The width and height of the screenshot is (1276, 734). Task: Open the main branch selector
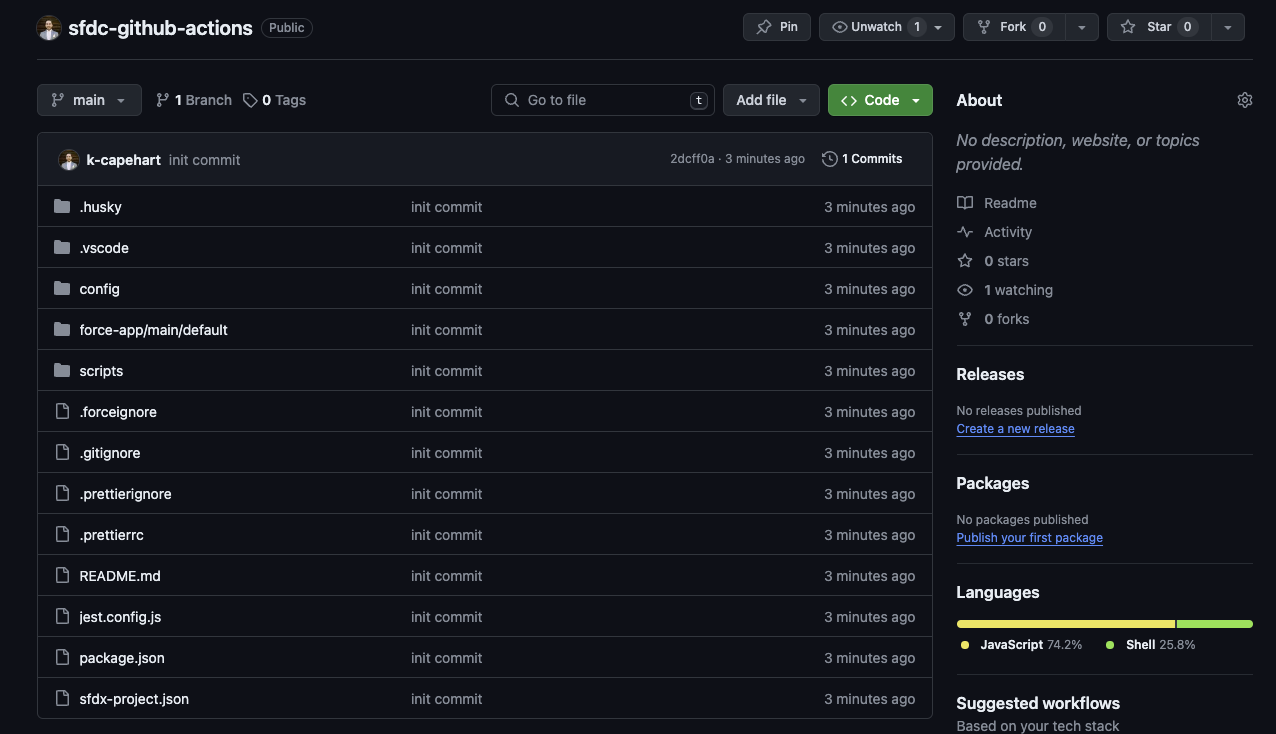[89, 99]
